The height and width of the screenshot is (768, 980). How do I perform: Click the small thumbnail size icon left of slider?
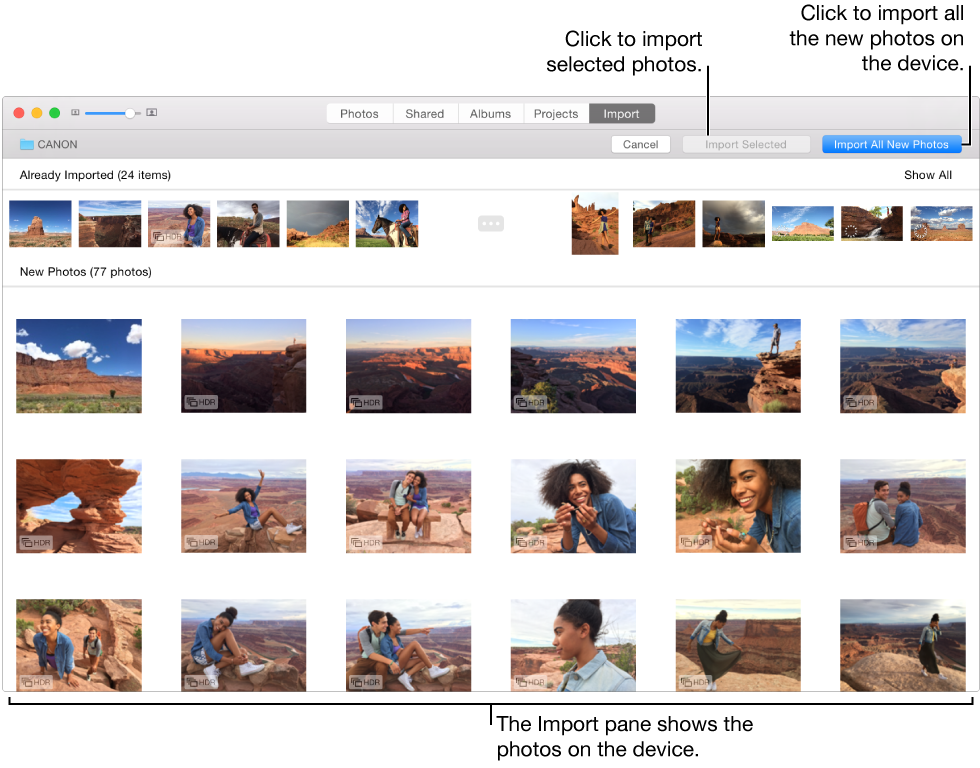[x=75, y=113]
